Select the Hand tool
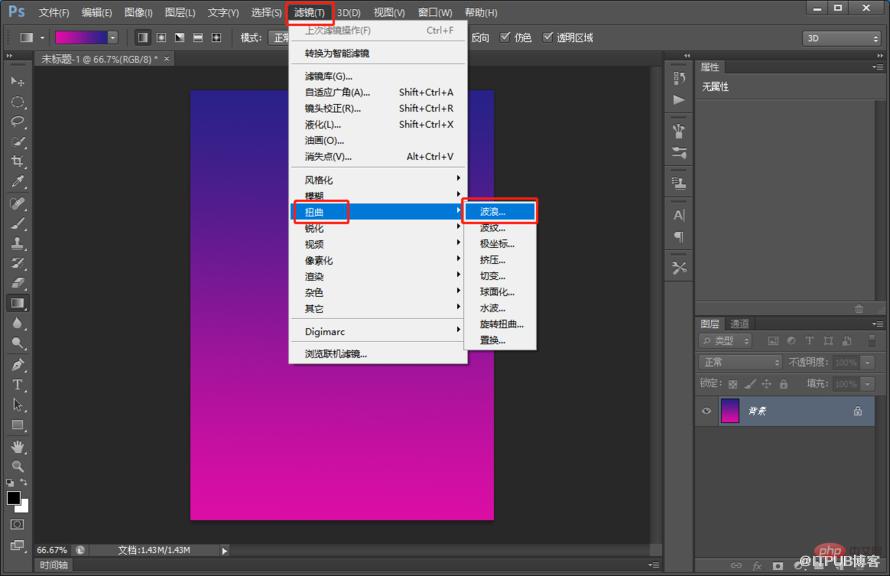 18,447
